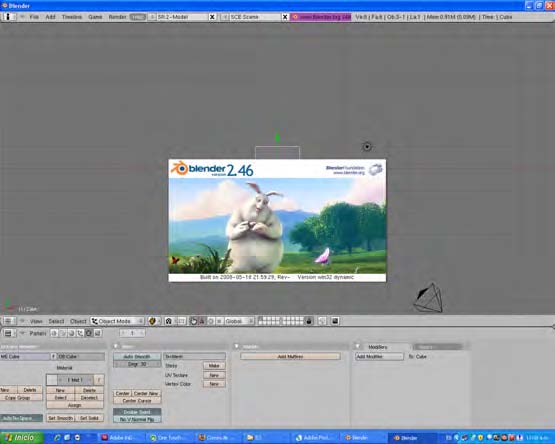The width and height of the screenshot is (555, 444).
Task: Collapse the Multires panel triangle
Action: (x=236, y=346)
